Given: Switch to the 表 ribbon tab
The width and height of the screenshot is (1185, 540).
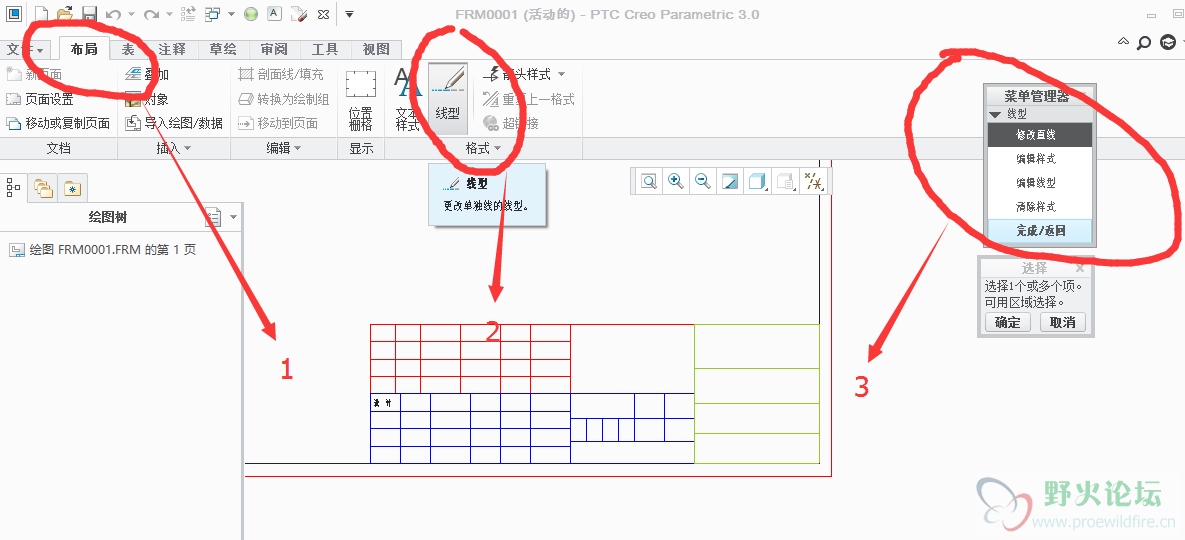Looking at the screenshot, I should point(128,50).
